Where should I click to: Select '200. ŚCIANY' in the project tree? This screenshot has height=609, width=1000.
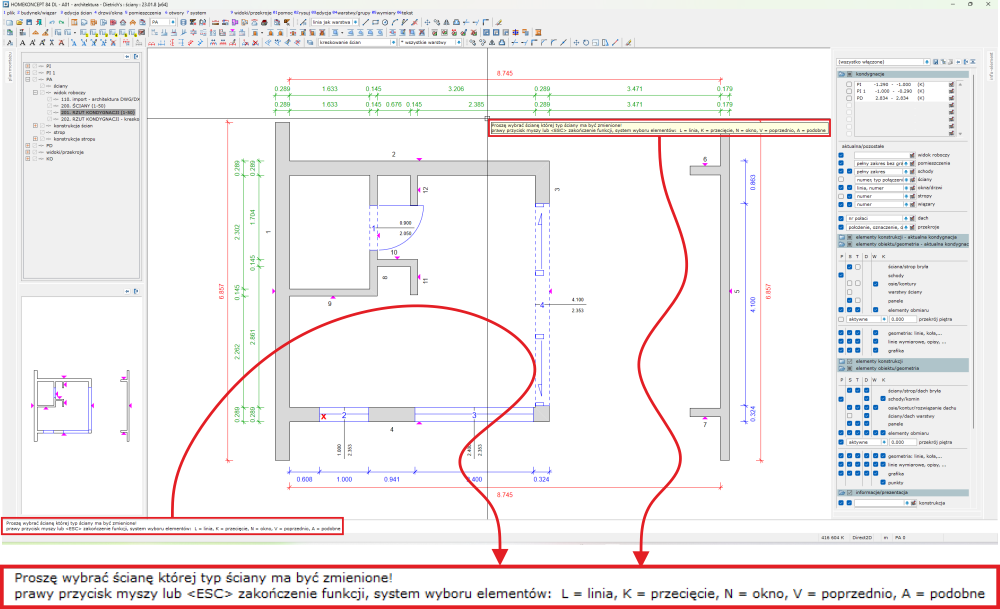pyautogui.click(x=83, y=107)
